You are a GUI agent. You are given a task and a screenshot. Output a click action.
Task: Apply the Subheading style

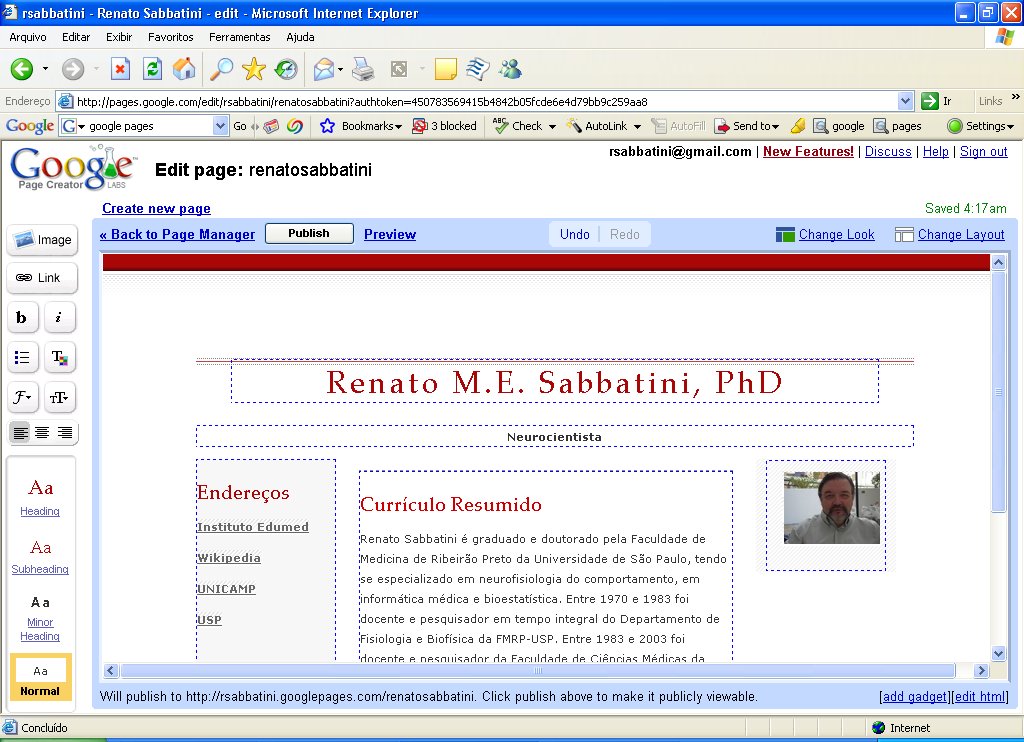pos(40,556)
